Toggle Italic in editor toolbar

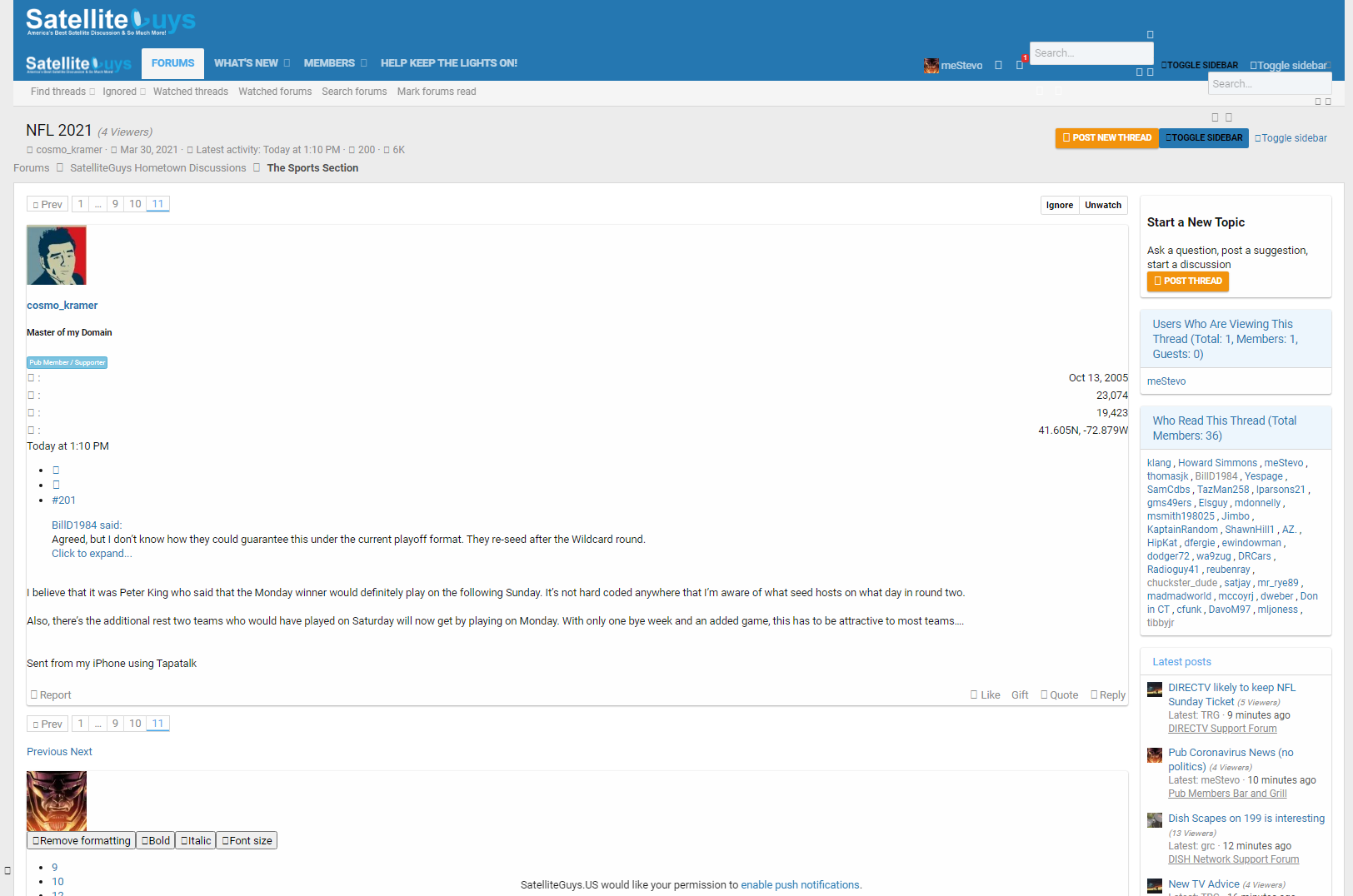click(x=195, y=841)
